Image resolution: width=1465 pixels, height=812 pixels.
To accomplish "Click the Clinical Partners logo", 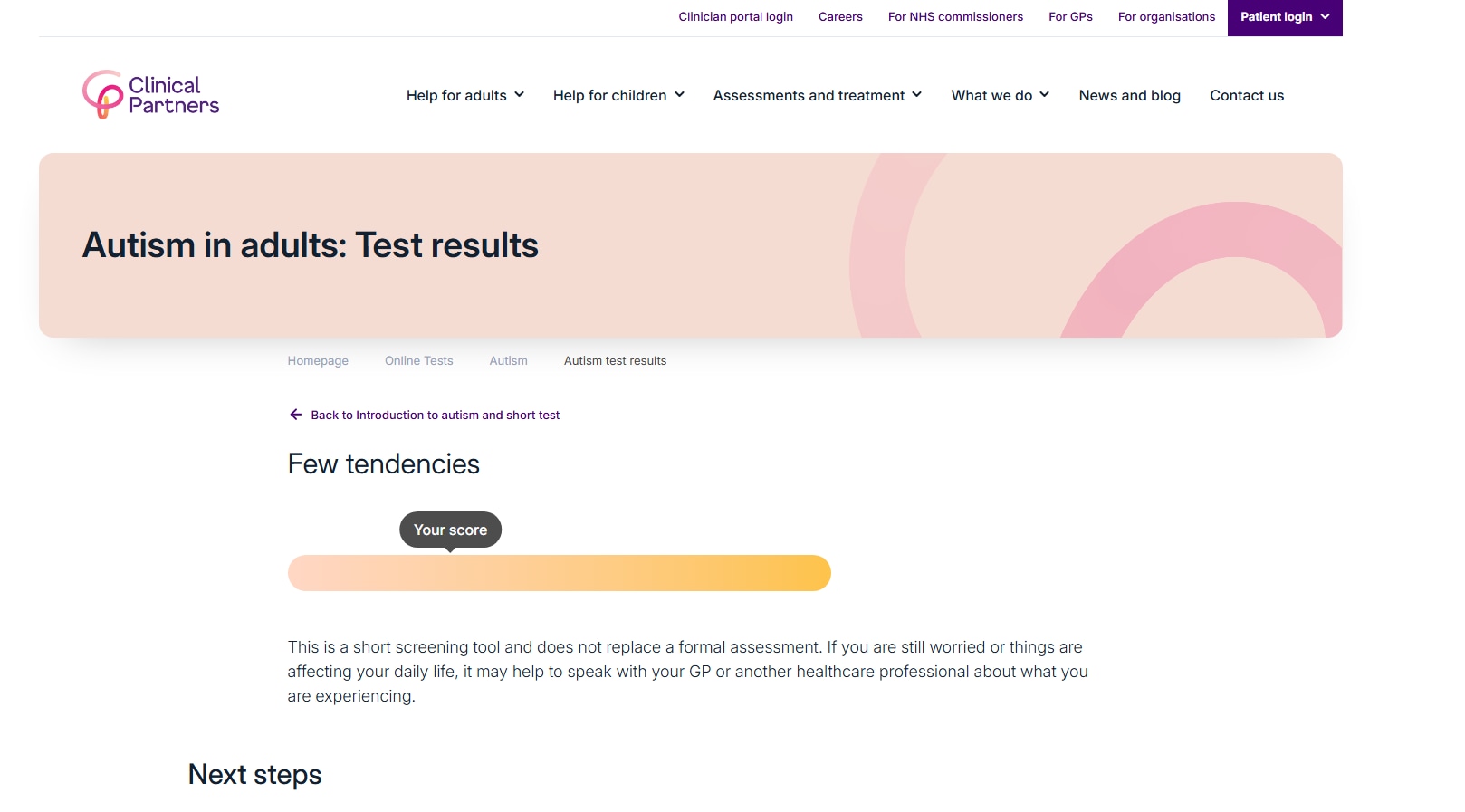I will (151, 95).
